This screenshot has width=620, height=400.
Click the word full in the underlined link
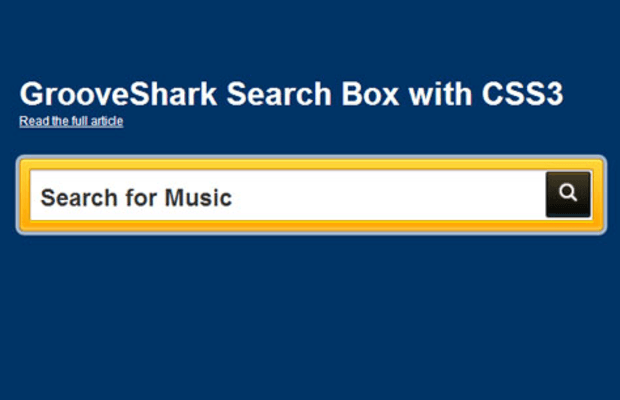(80, 121)
